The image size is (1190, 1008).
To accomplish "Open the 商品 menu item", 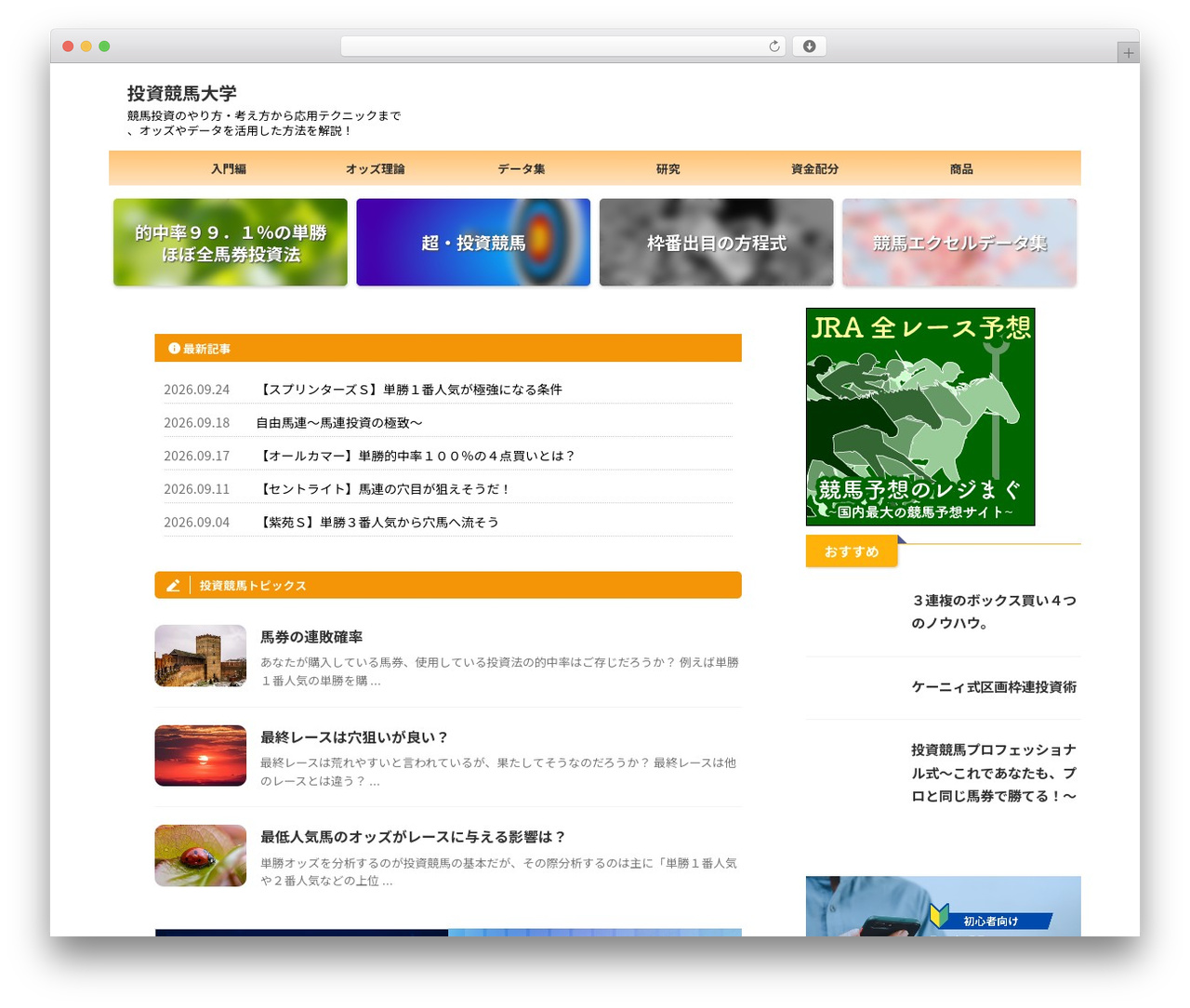I will click(x=961, y=169).
